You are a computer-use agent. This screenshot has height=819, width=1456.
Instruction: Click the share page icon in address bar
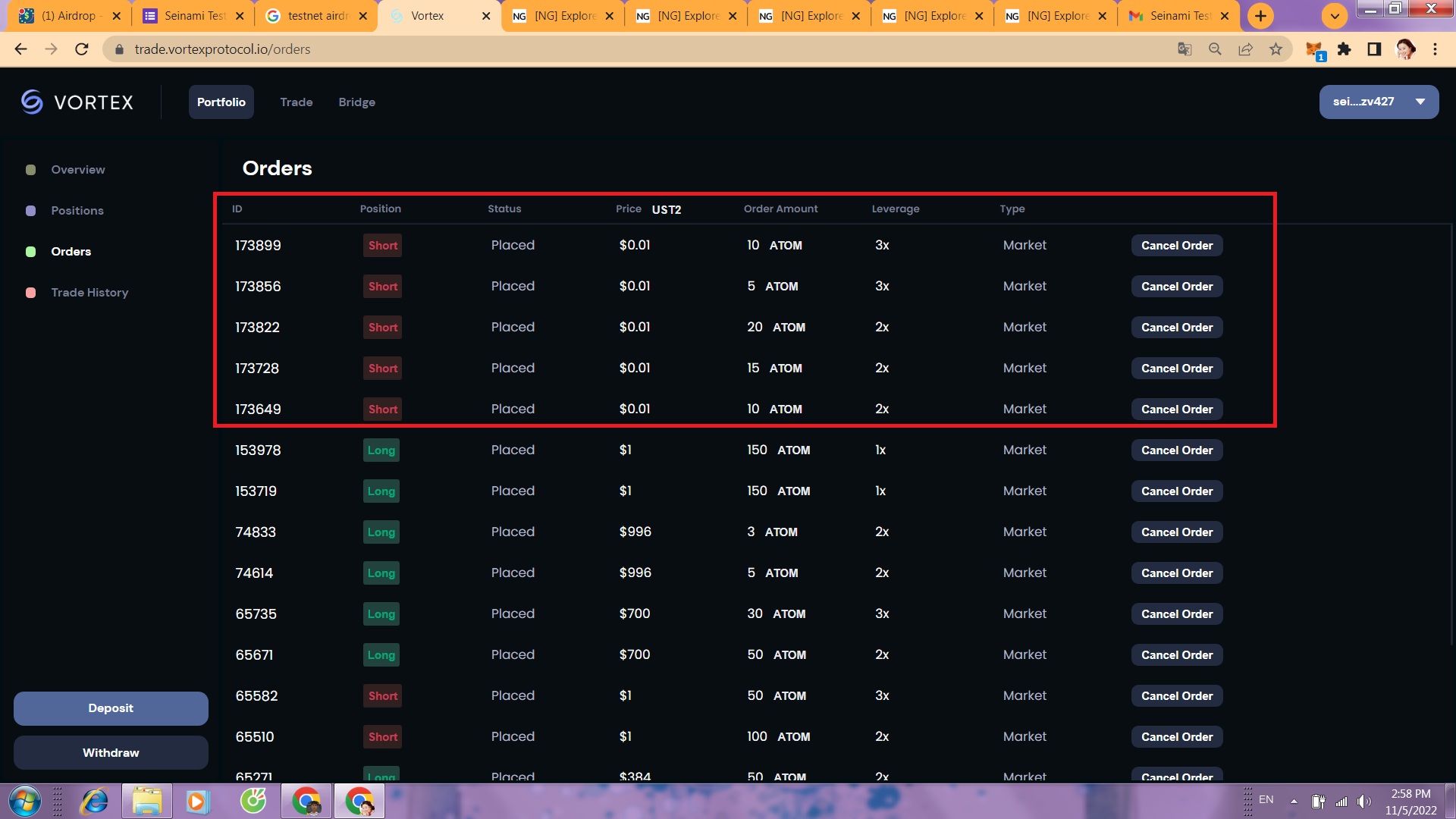coord(1245,49)
